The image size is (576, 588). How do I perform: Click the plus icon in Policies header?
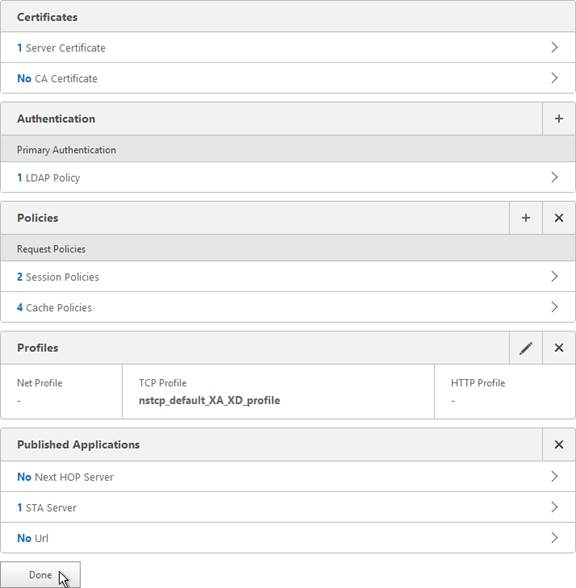[526, 218]
